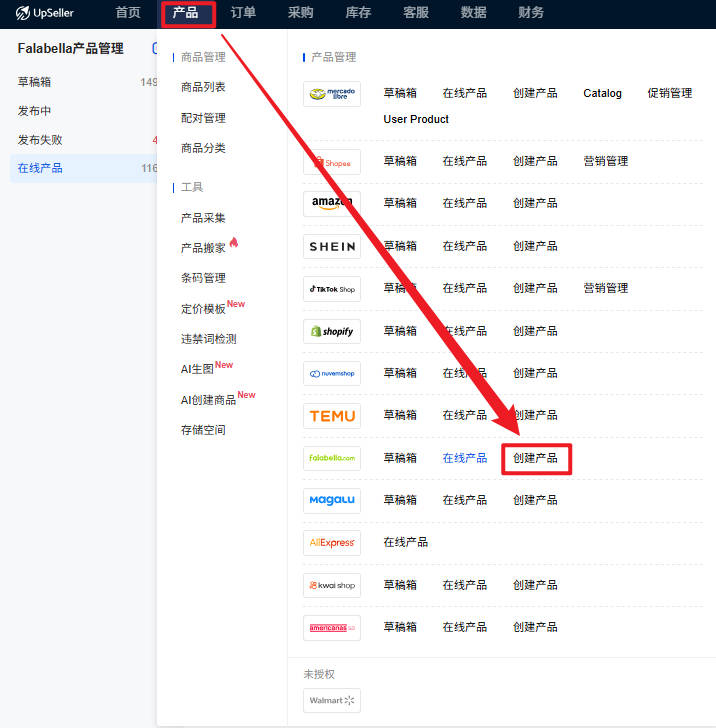Open Mercado Libre 草稿箱
This screenshot has width=716, height=728.
point(400,93)
